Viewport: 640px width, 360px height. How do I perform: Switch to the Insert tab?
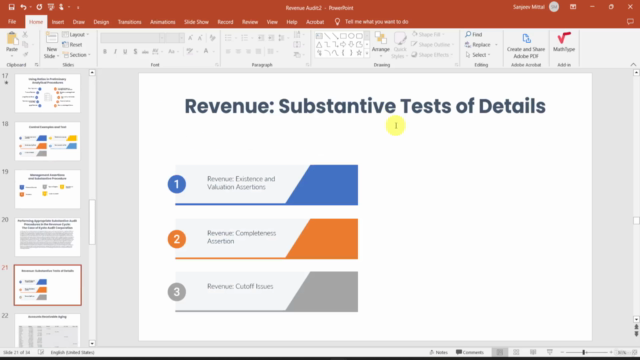58,22
